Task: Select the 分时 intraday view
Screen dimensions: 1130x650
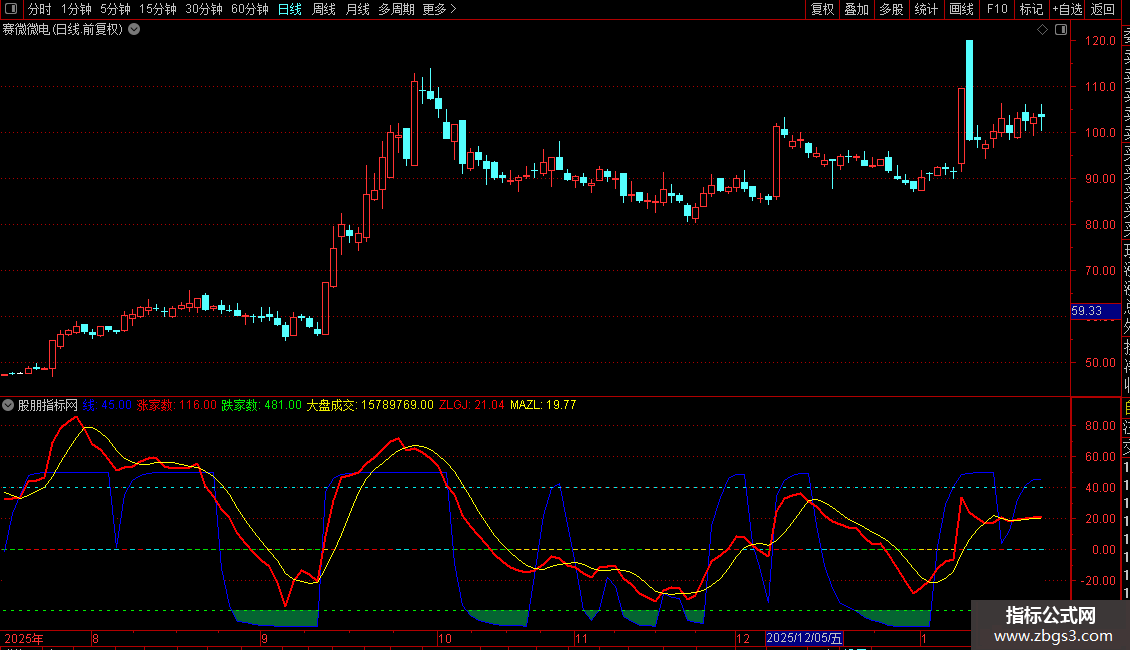Action: click(x=39, y=9)
